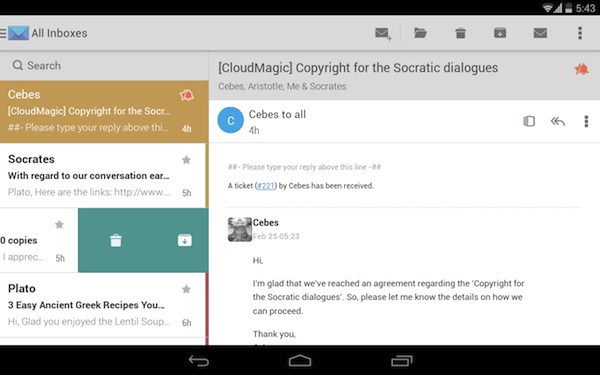Image resolution: width=600 pixels, height=375 pixels.
Task: Delete the open message via toolbar trash
Action: point(460,33)
